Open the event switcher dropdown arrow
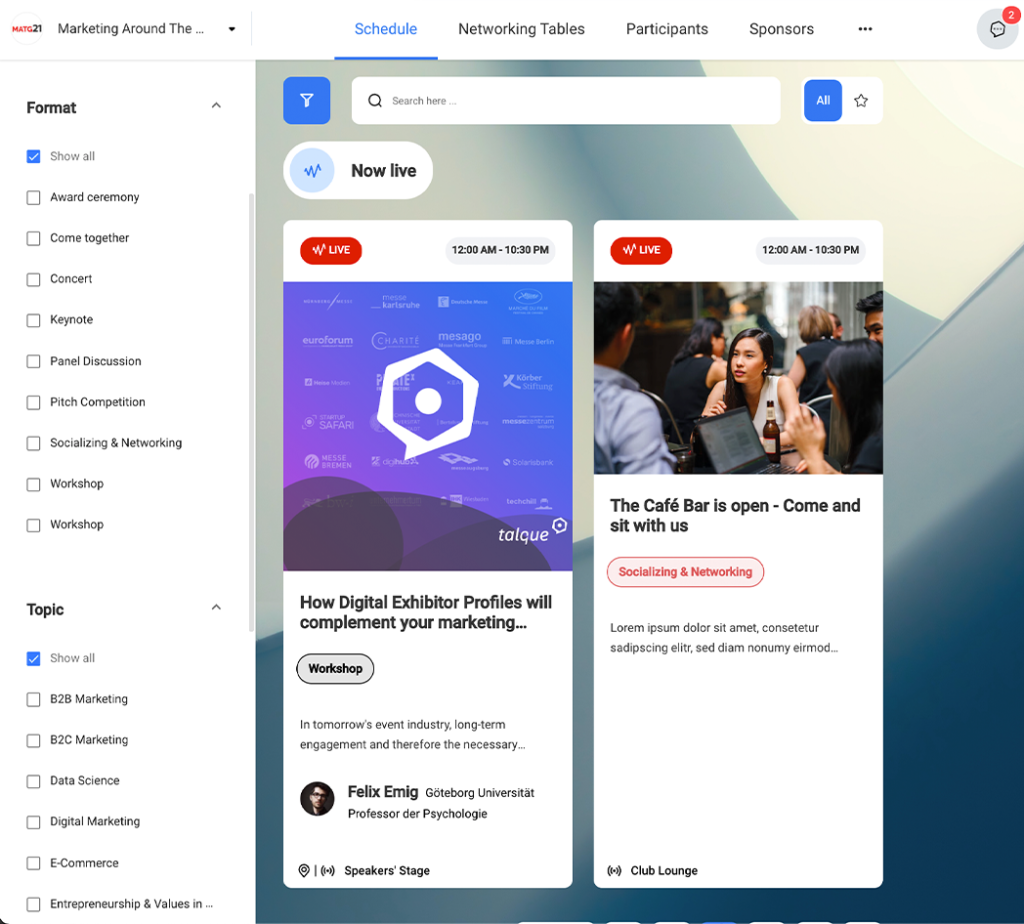 pyautogui.click(x=232, y=29)
